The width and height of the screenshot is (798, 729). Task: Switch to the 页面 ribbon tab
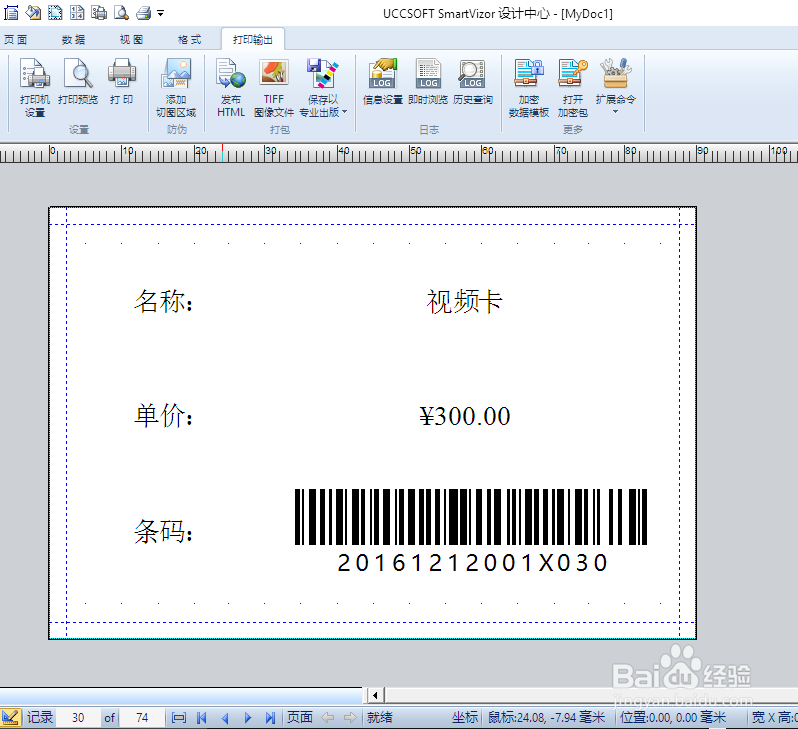pos(16,40)
